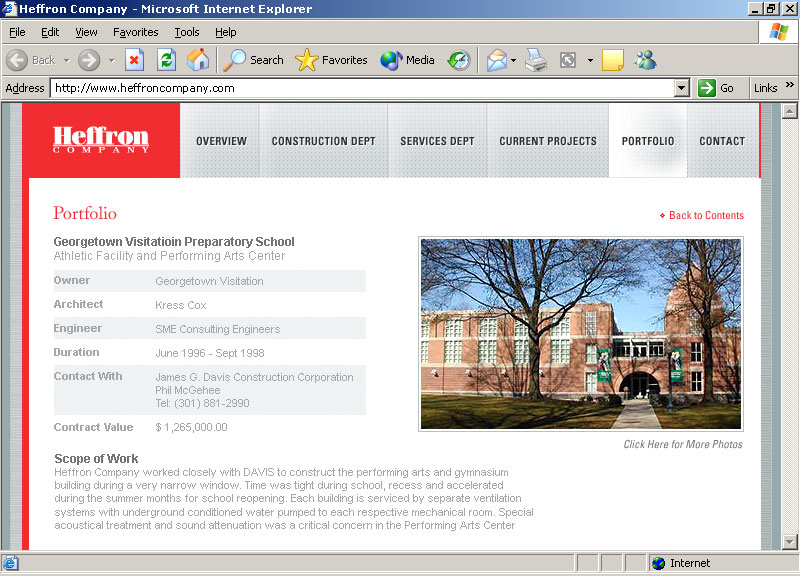This screenshot has height=576, width=800.
Task: Click the Mail envelope icon
Action: [496, 60]
